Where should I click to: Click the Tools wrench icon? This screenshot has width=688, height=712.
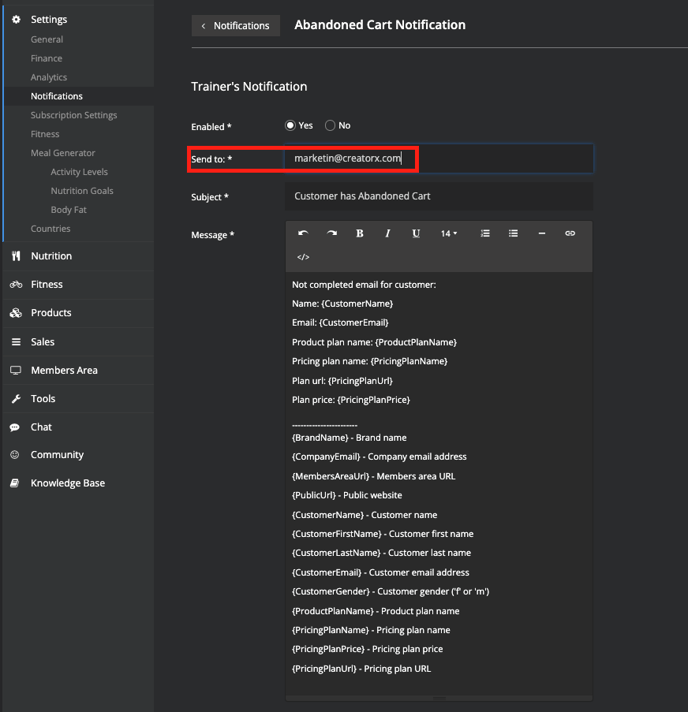tap(16, 399)
